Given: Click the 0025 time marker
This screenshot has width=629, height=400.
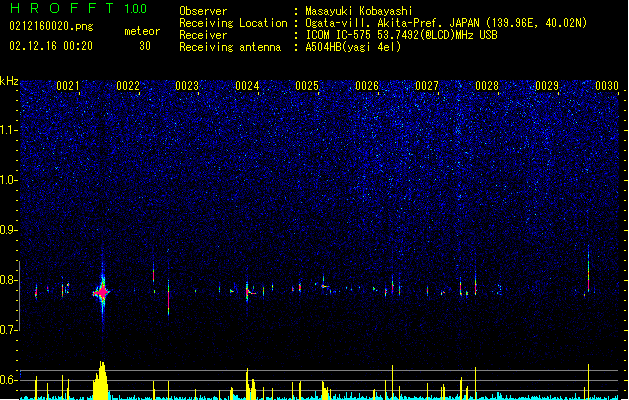Looking at the screenshot, I should (307, 86).
